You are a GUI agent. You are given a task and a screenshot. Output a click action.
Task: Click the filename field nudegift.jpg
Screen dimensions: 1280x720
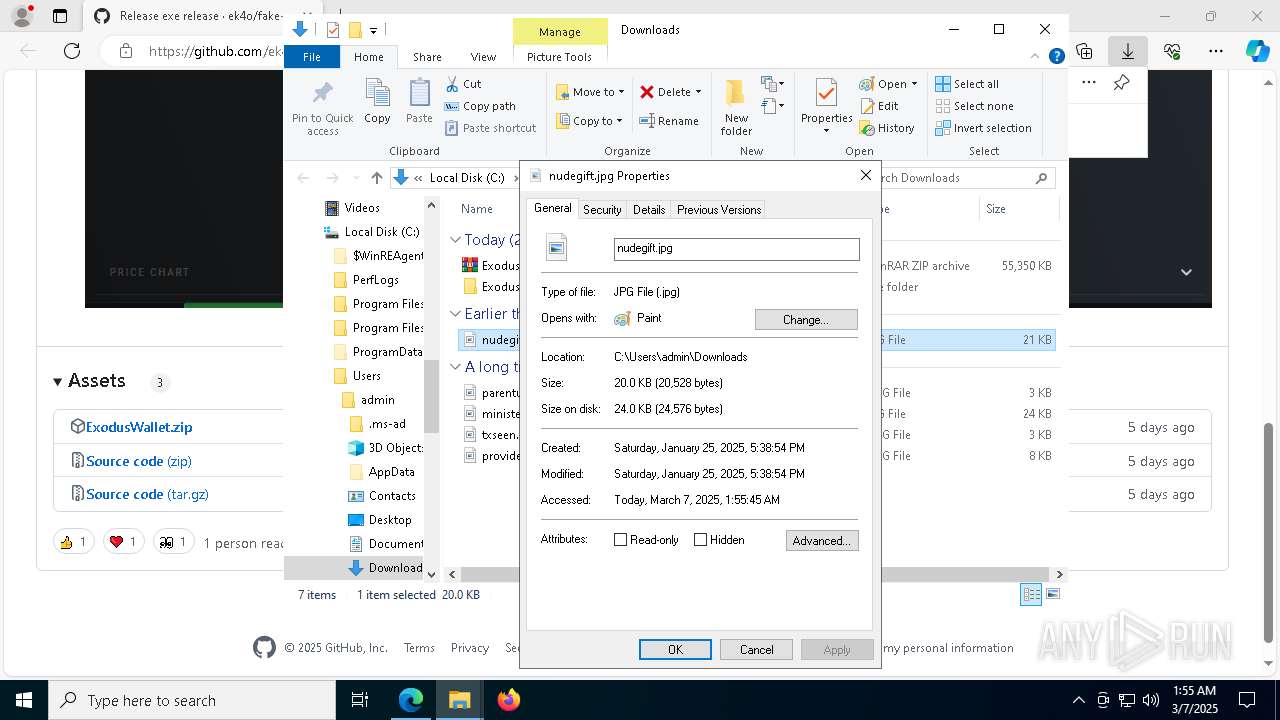pyautogui.click(x=737, y=249)
